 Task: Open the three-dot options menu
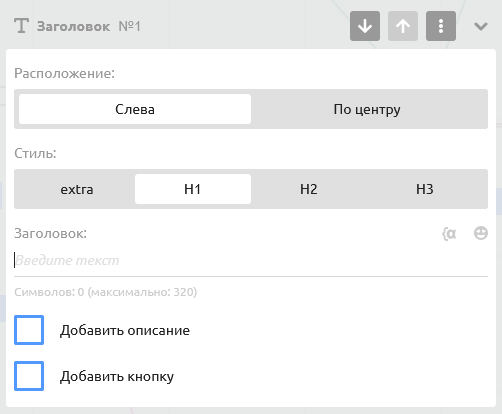point(441,26)
